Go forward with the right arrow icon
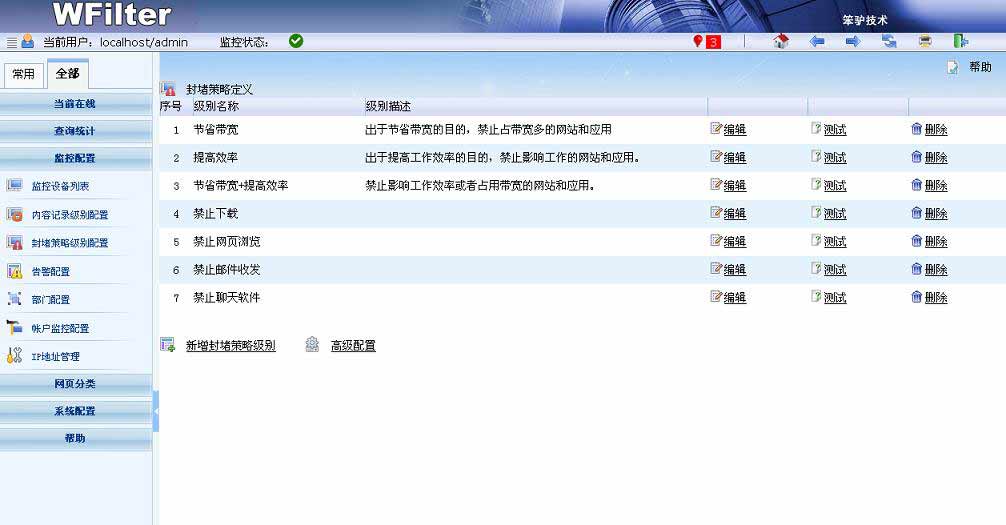The width and height of the screenshot is (1006, 525). click(x=853, y=41)
